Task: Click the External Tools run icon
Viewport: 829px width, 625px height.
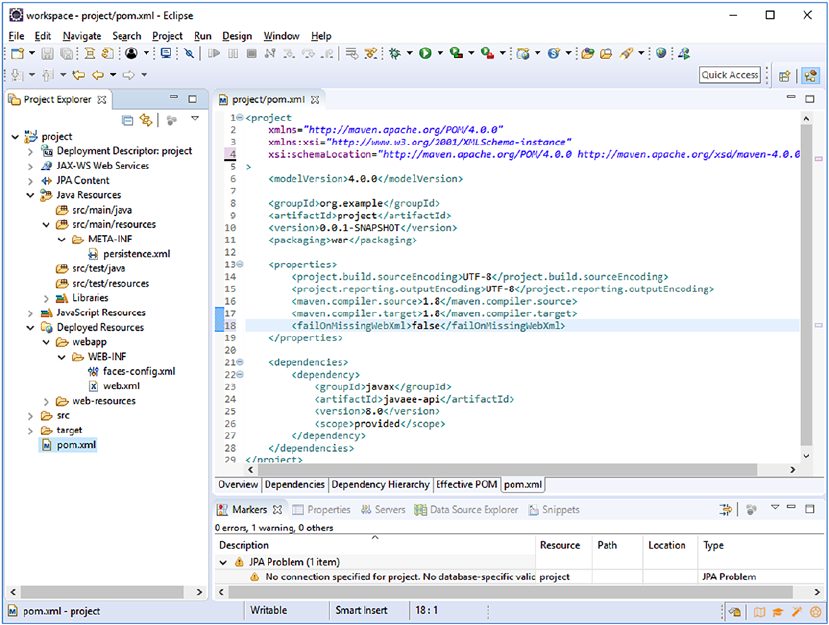Action: point(487,53)
